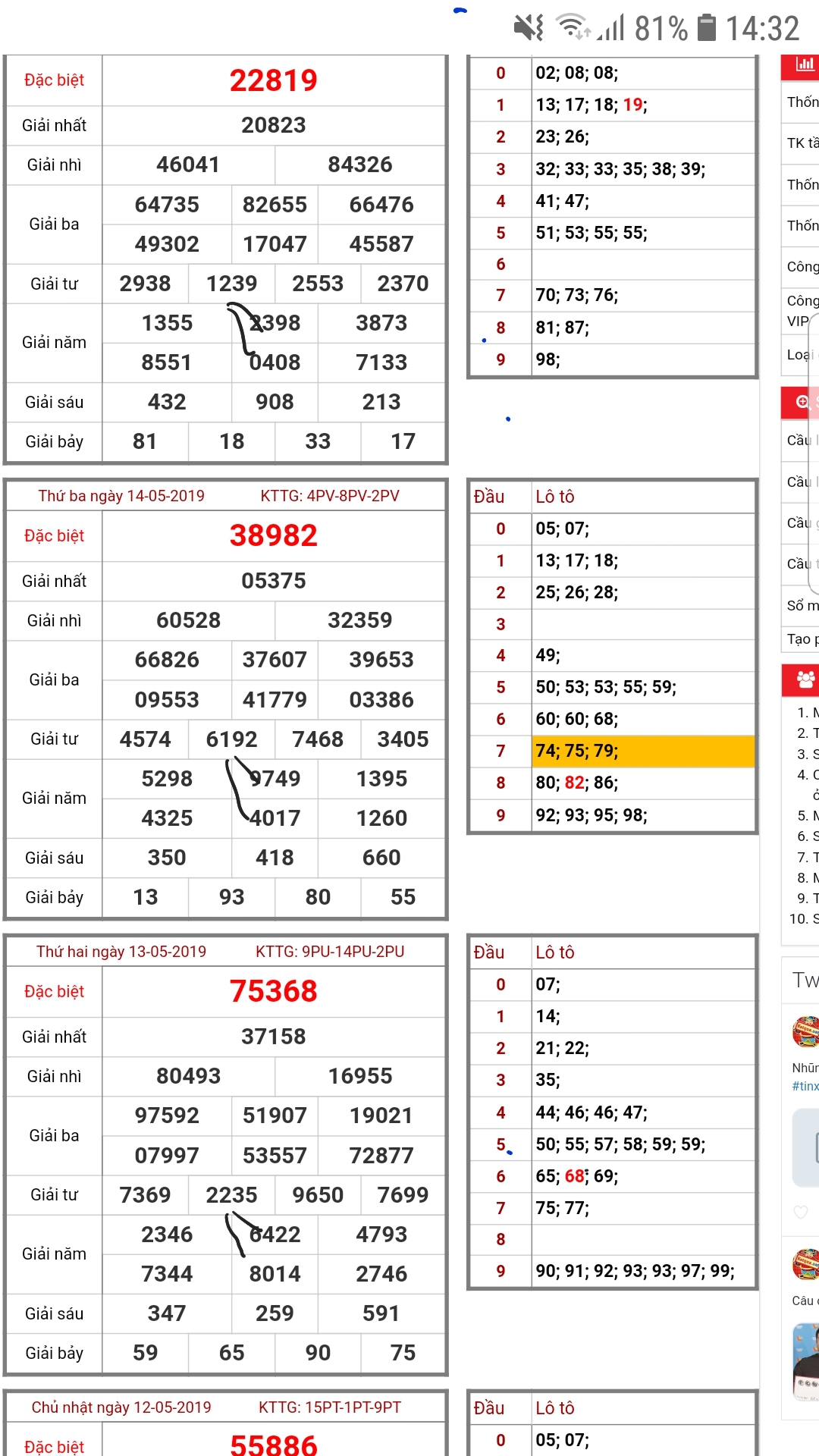819x1456 pixels.
Task: Tap the lô tô row '90; 91; 92; 93; 93; 97; 99;'
Action: (x=643, y=1271)
